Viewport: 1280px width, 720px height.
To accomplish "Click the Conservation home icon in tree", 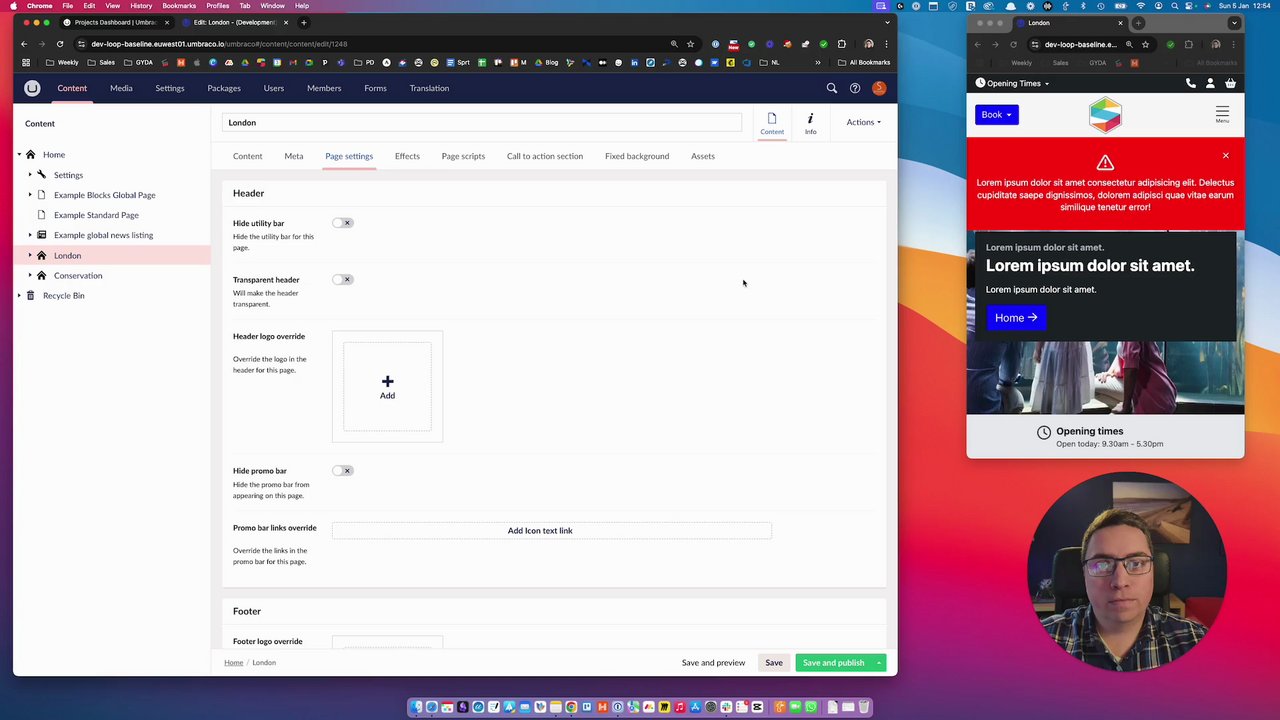I will [x=42, y=275].
